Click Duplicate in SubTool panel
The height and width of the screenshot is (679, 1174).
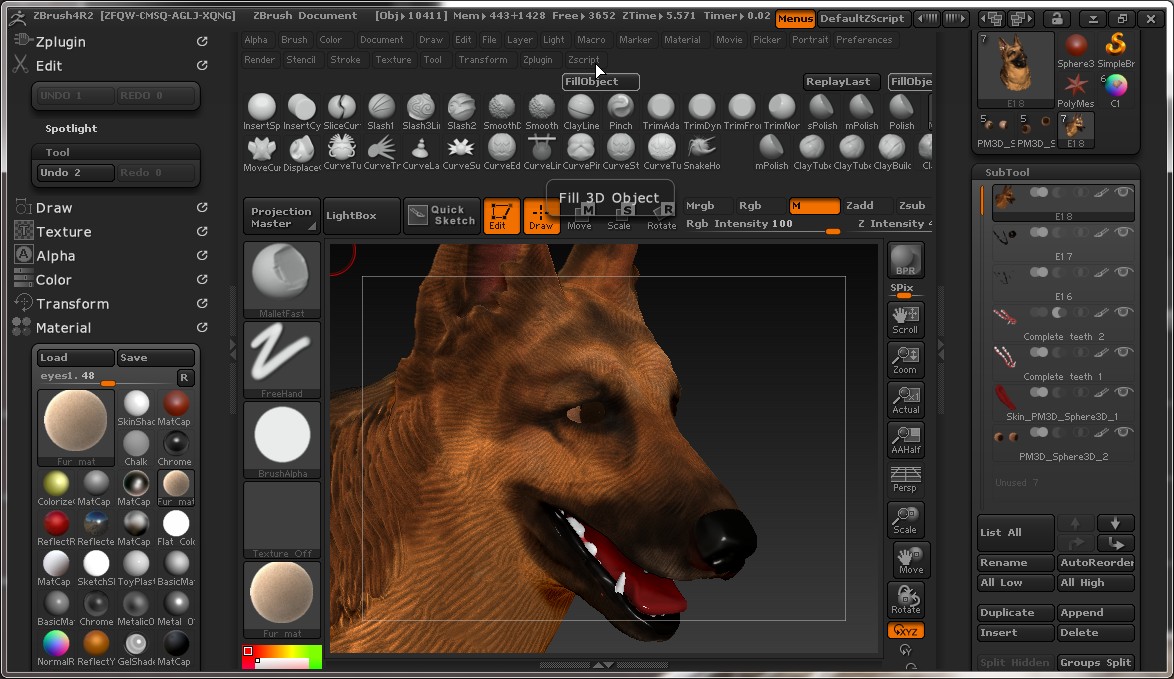coord(1016,612)
